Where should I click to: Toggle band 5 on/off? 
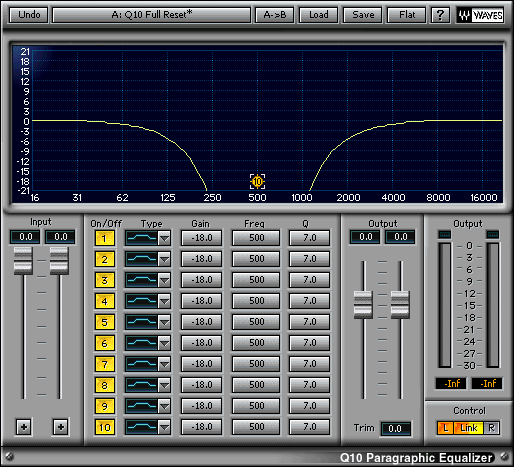coord(104,322)
